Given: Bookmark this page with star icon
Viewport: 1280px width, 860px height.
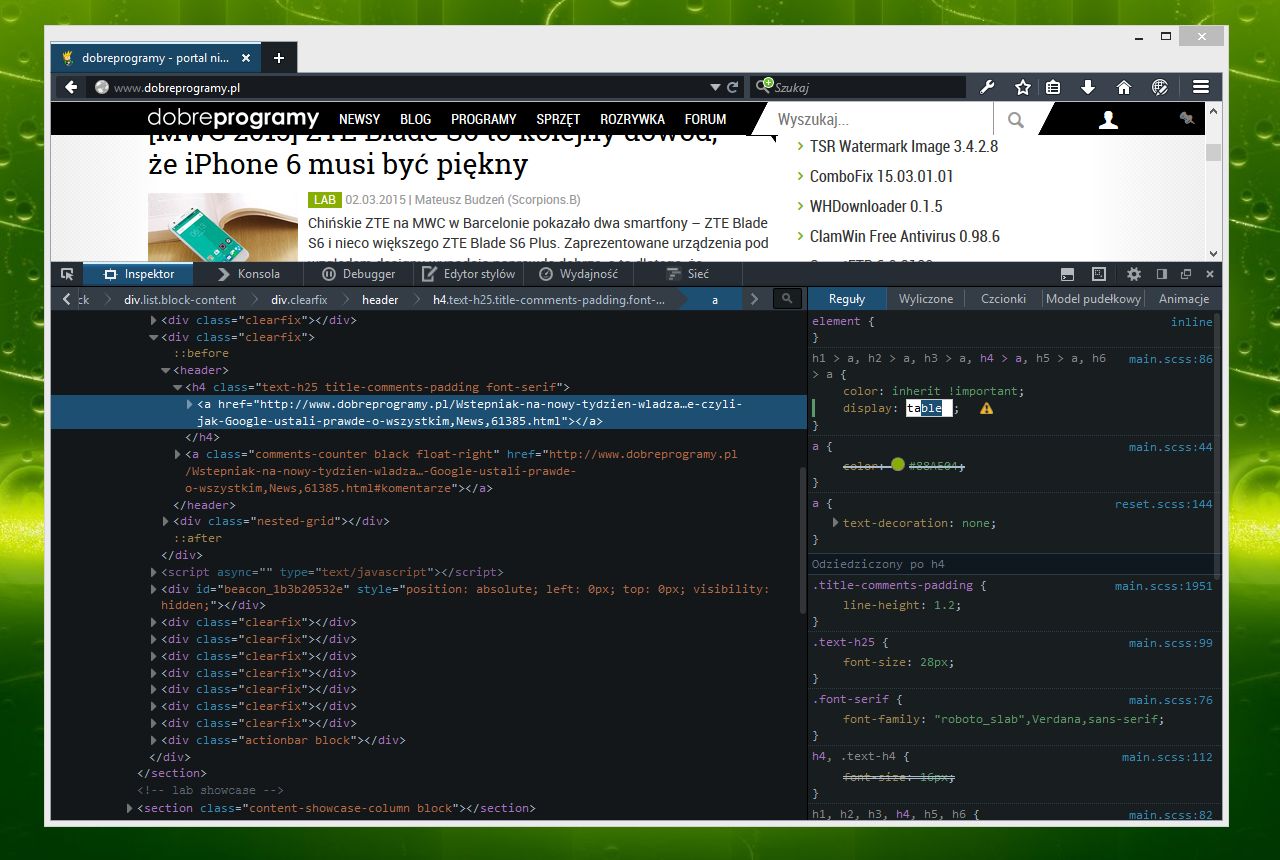Looking at the screenshot, I should pos(1023,87).
